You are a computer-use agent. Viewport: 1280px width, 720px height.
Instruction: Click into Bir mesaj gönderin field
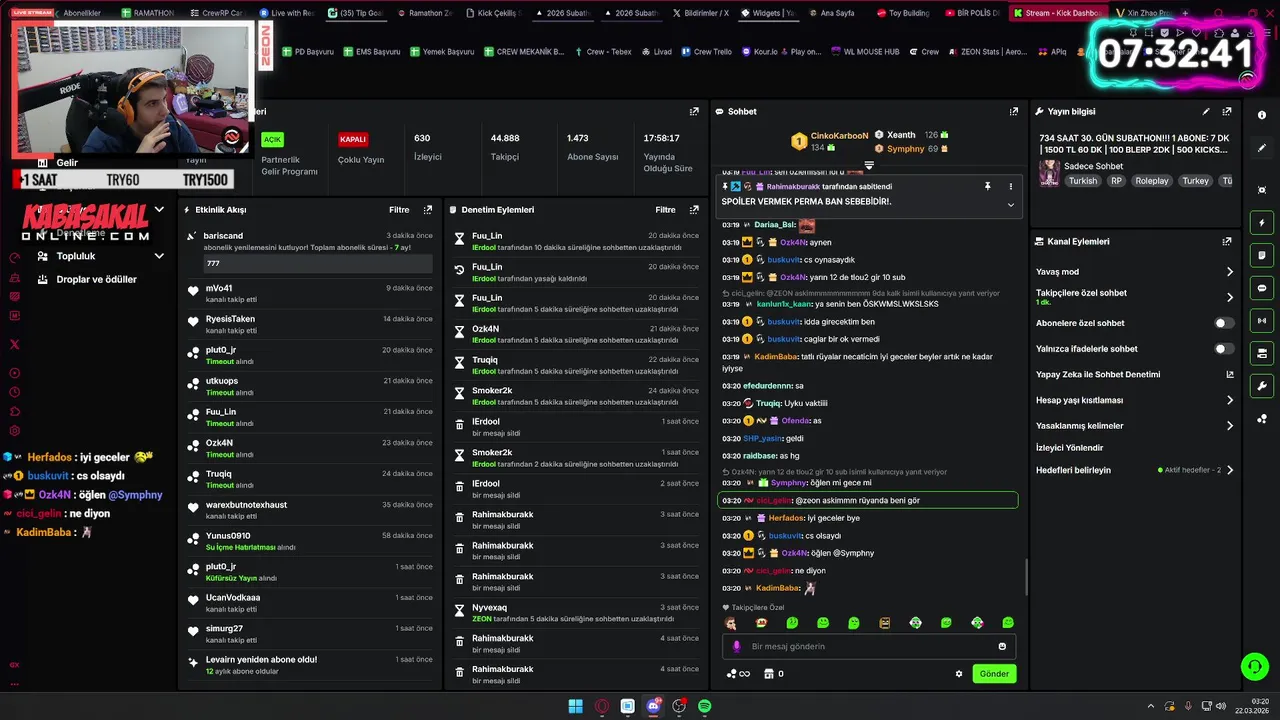point(869,646)
